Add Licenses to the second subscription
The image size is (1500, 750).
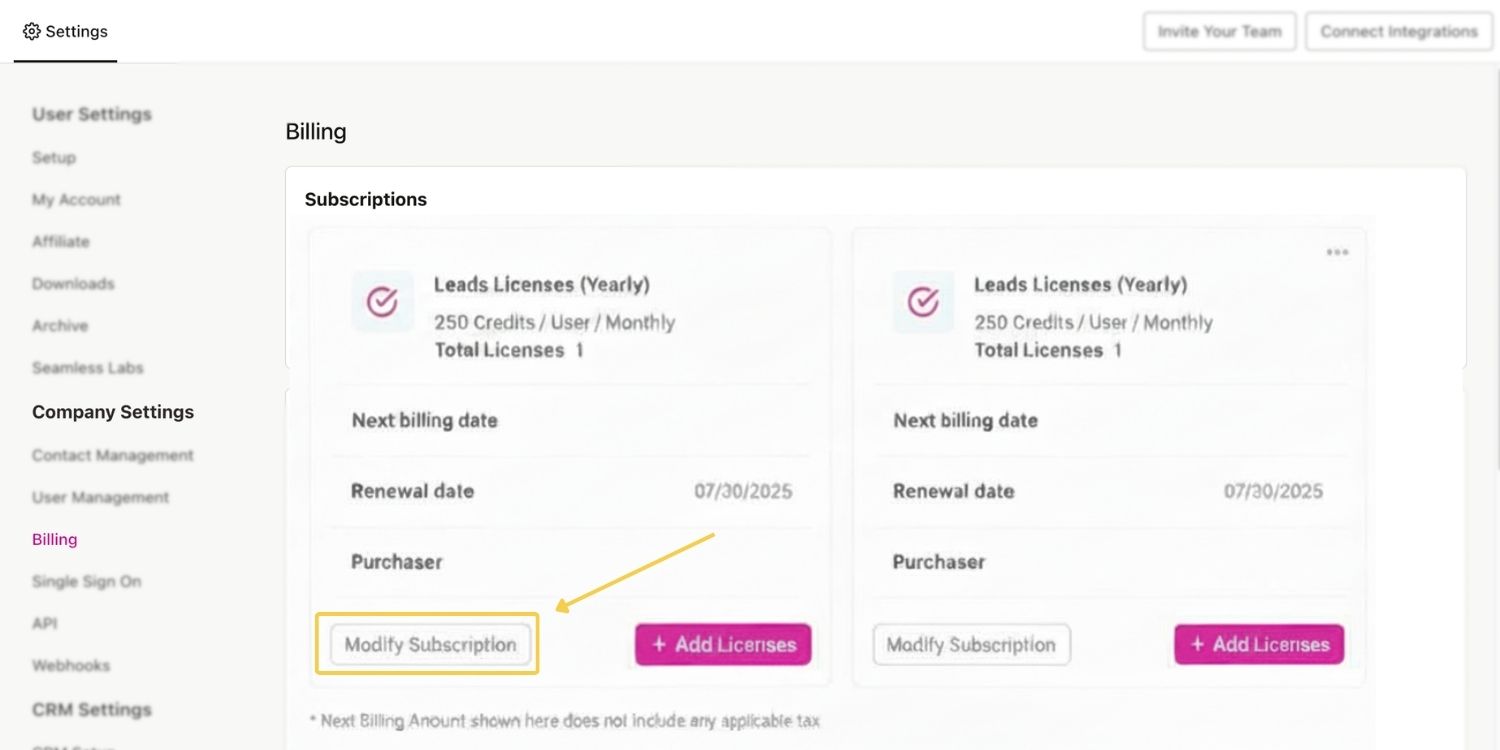(x=1259, y=645)
